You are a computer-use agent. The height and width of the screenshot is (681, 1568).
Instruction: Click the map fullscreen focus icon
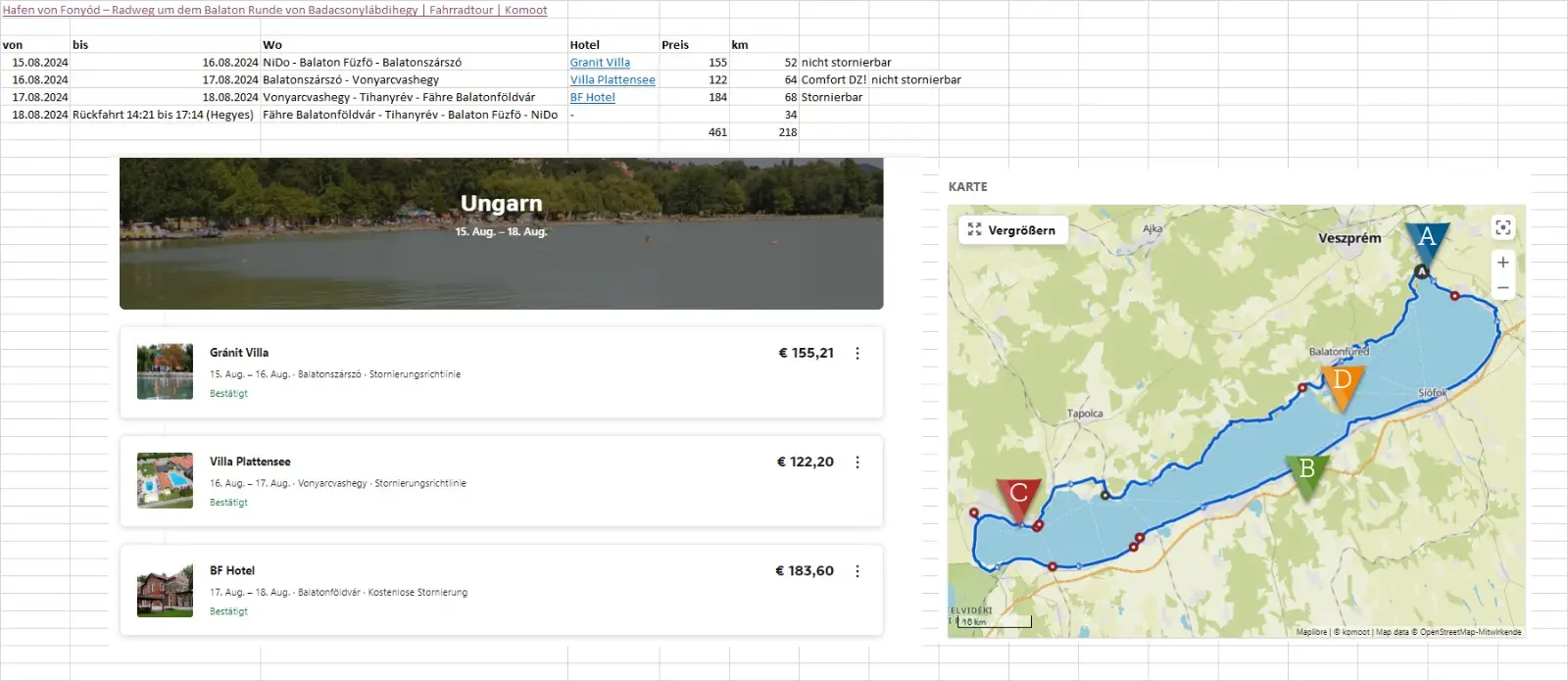pos(1502,228)
